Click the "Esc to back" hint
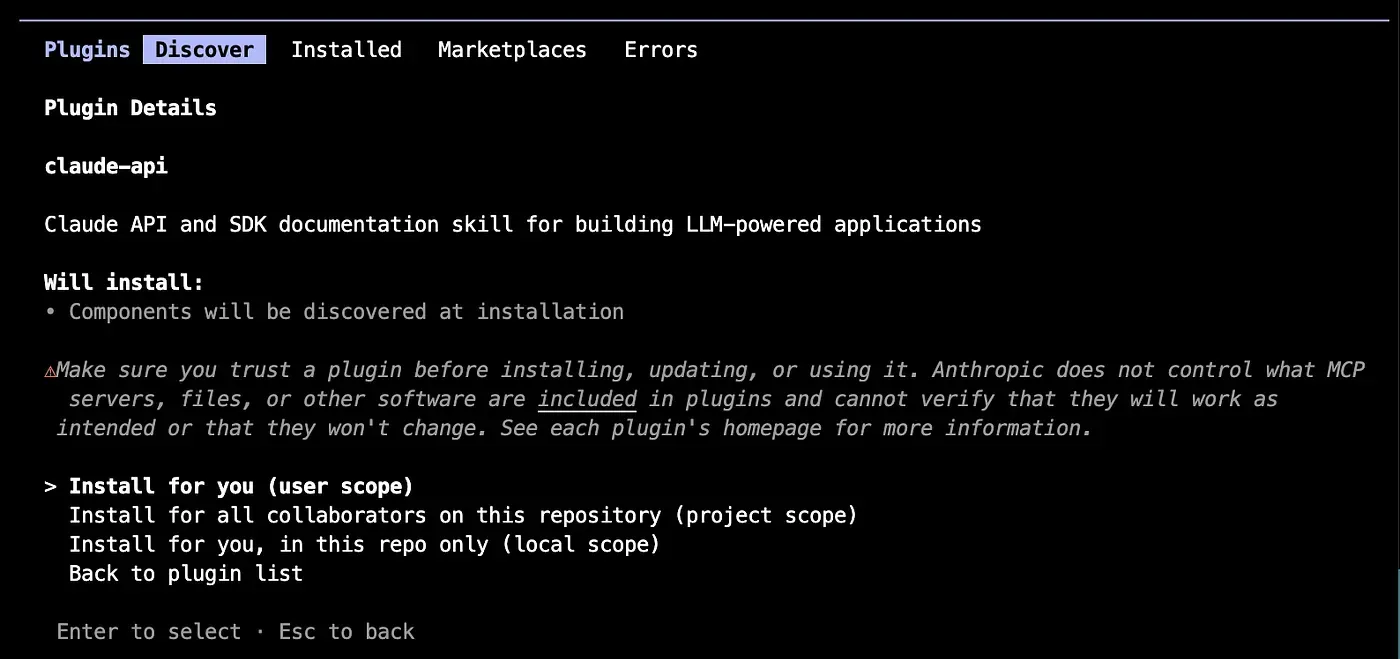Viewport: 1400px width, 659px height. click(347, 632)
